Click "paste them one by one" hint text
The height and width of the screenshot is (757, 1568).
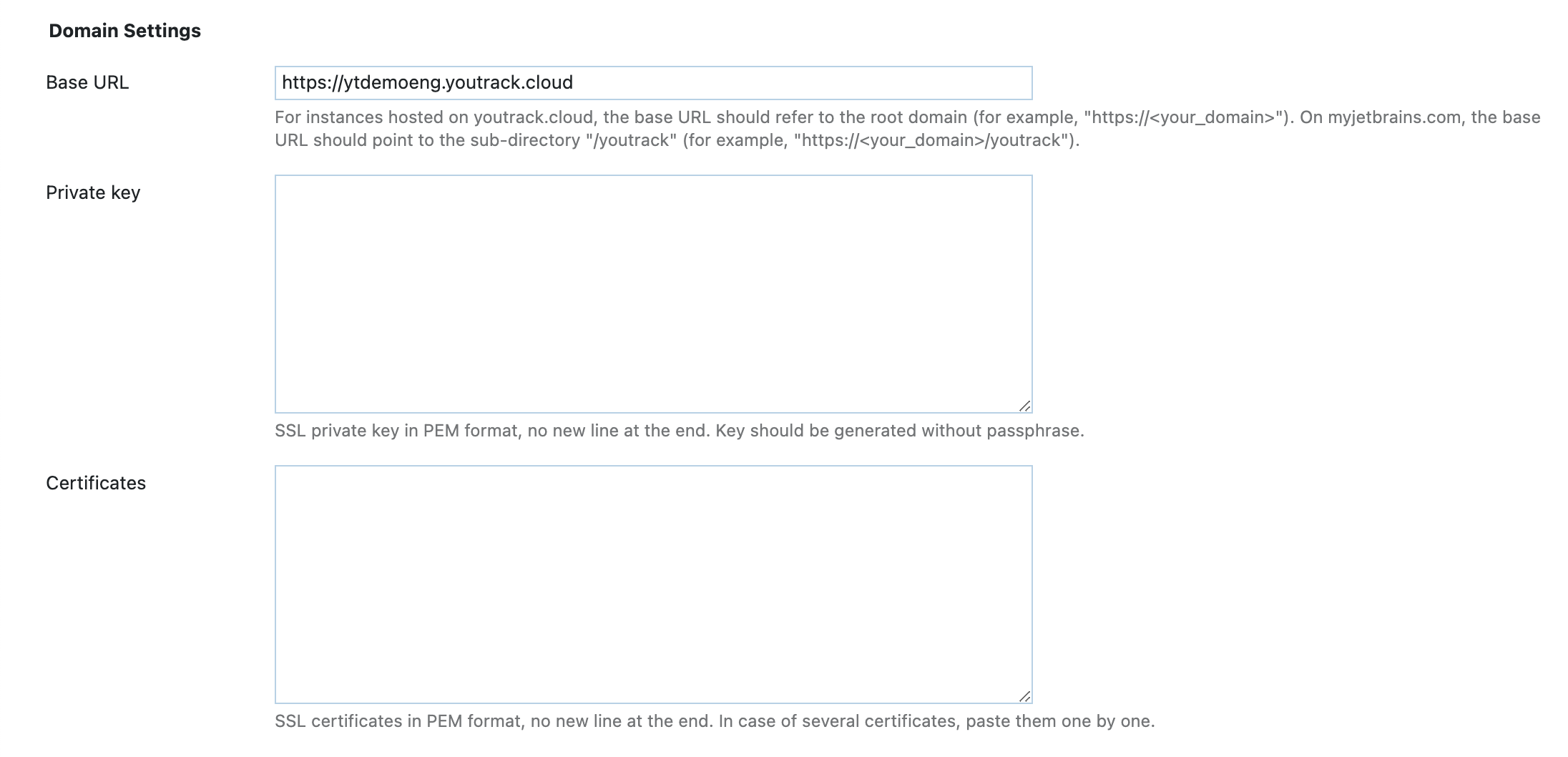(x=1059, y=721)
